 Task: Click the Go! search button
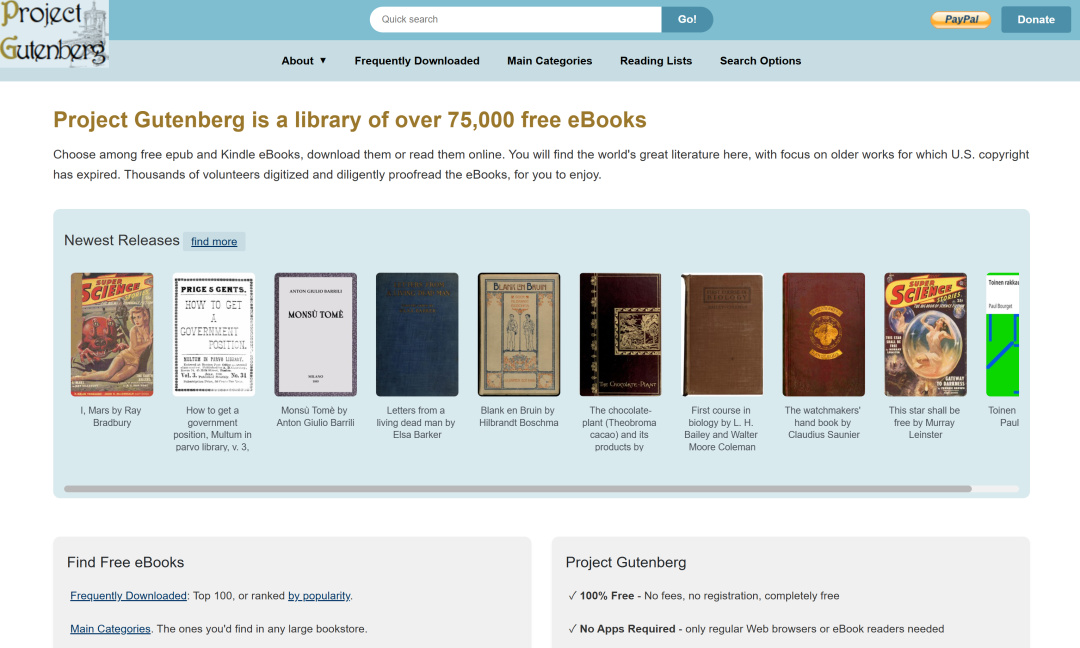687,19
